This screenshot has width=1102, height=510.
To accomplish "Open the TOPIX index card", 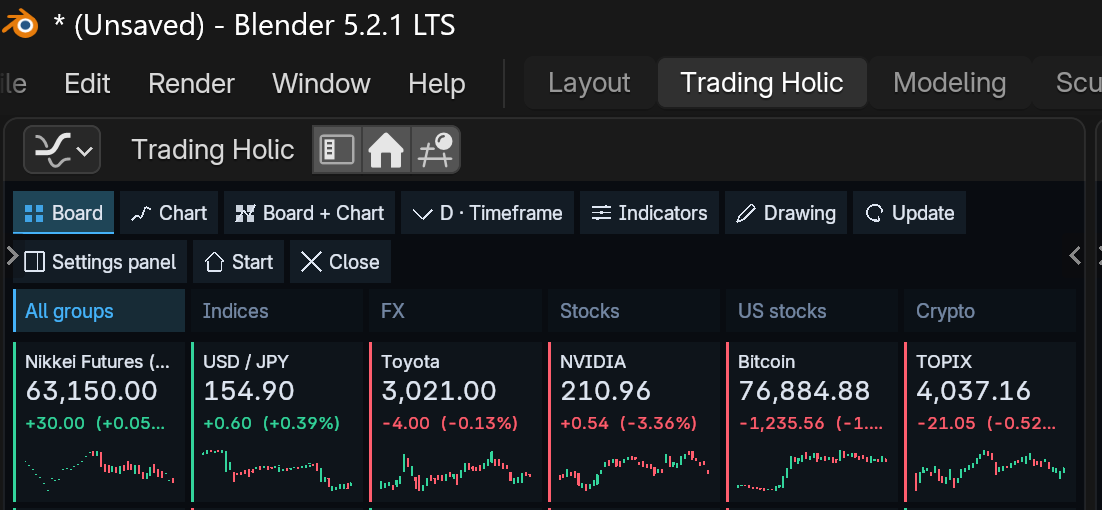I will [x=990, y=422].
